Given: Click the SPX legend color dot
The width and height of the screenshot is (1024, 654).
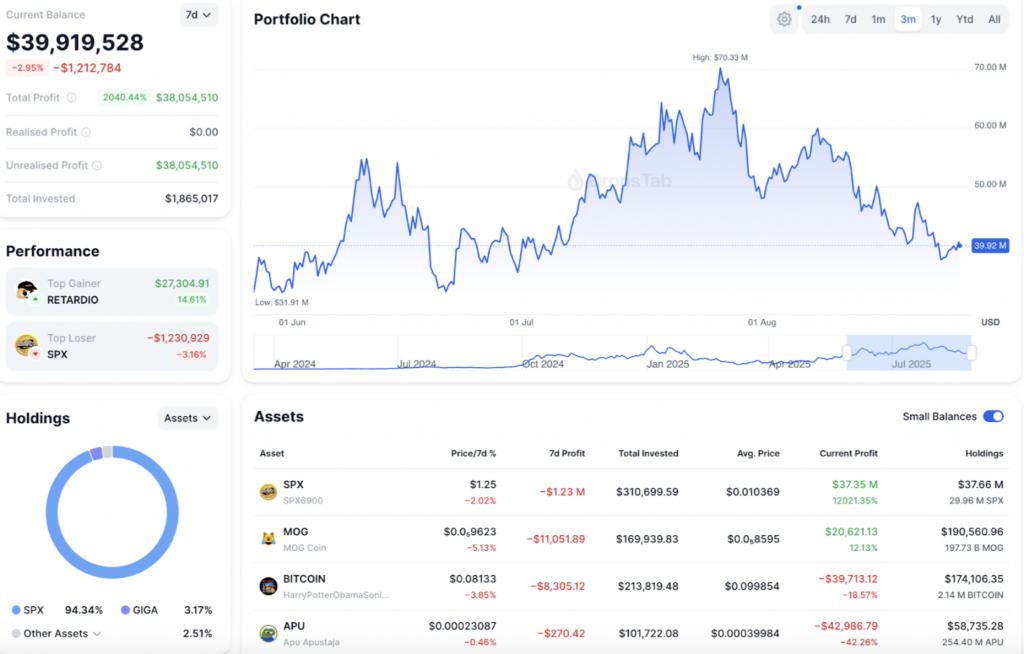Looking at the screenshot, I should pyautogui.click(x=16, y=610).
